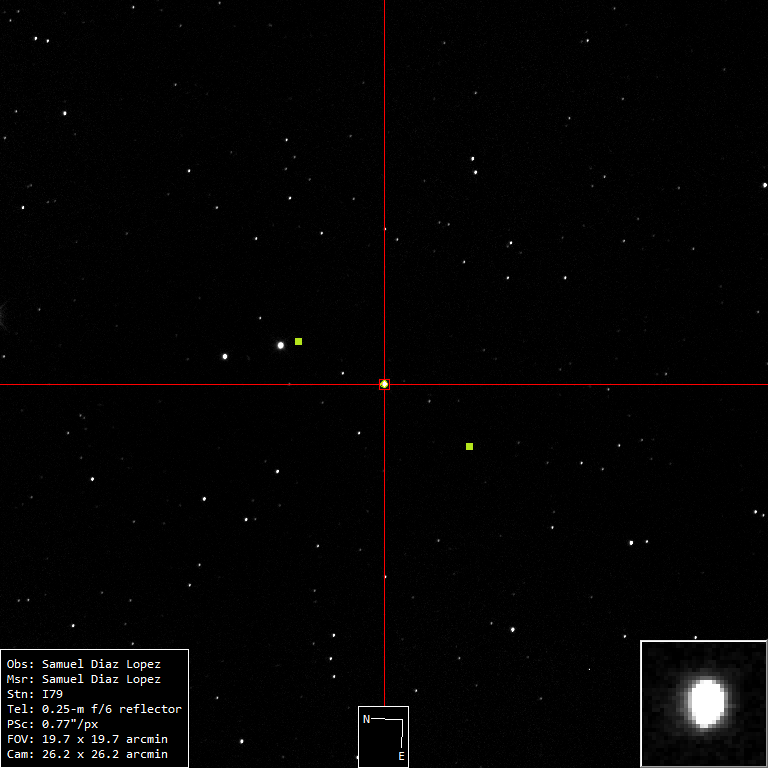Click the 'Msr: Samuel Diaz Lopez' line
The image size is (768, 768).
[84, 679]
